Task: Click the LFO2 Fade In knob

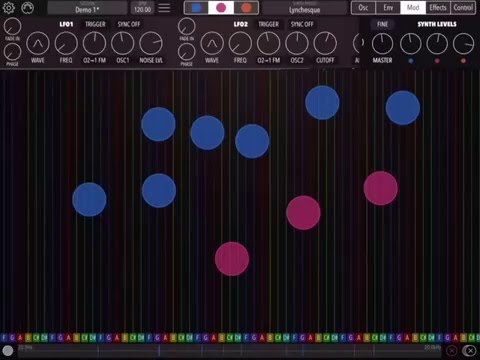Action: (x=187, y=26)
